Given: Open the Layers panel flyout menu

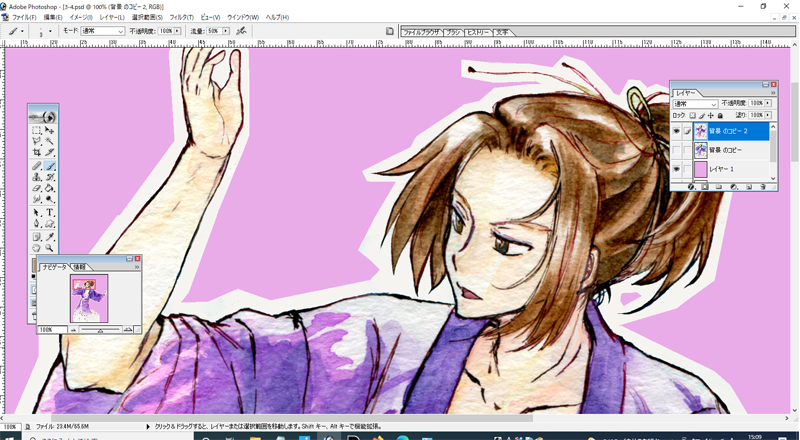Looking at the screenshot, I should [772, 93].
